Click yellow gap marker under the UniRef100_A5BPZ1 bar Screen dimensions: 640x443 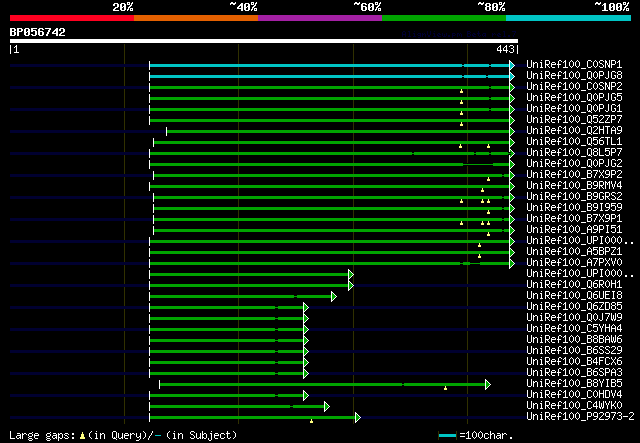click(480, 256)
